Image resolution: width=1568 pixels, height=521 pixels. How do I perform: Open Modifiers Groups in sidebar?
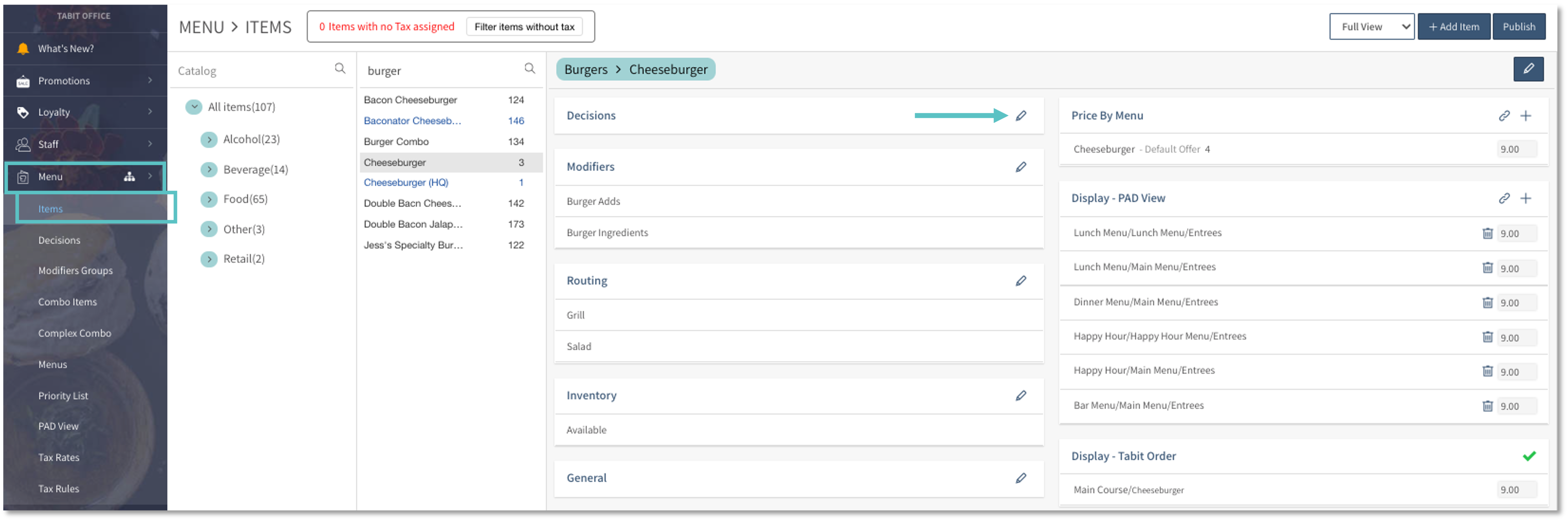coord(76,270)
